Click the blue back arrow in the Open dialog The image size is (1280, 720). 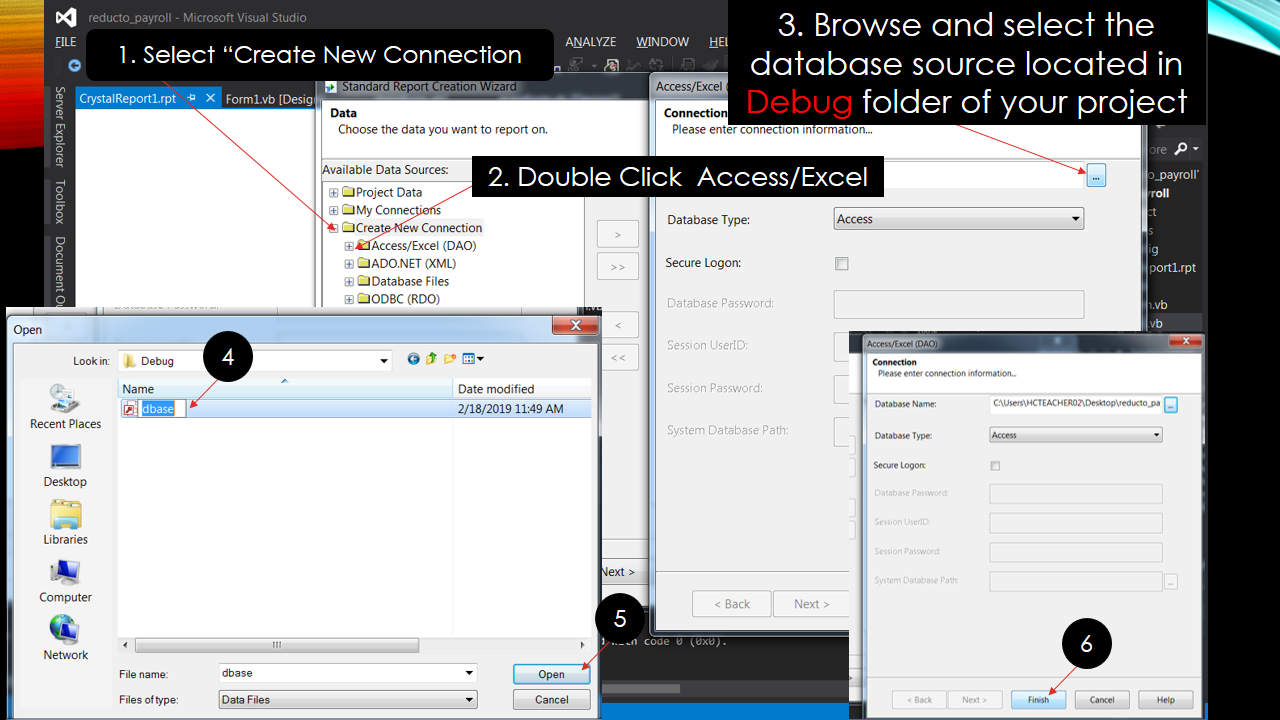413,359
